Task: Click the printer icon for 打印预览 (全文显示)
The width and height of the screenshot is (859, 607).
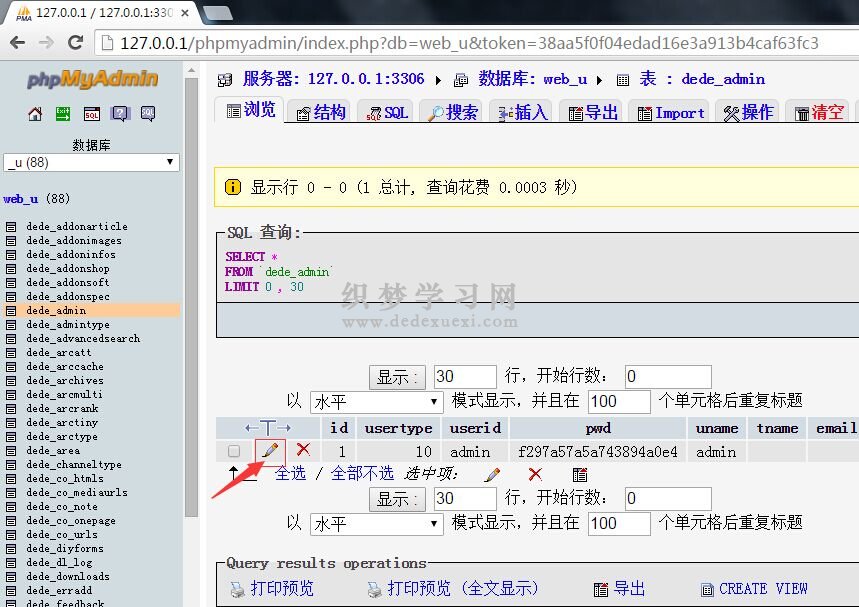Action: 375,589
